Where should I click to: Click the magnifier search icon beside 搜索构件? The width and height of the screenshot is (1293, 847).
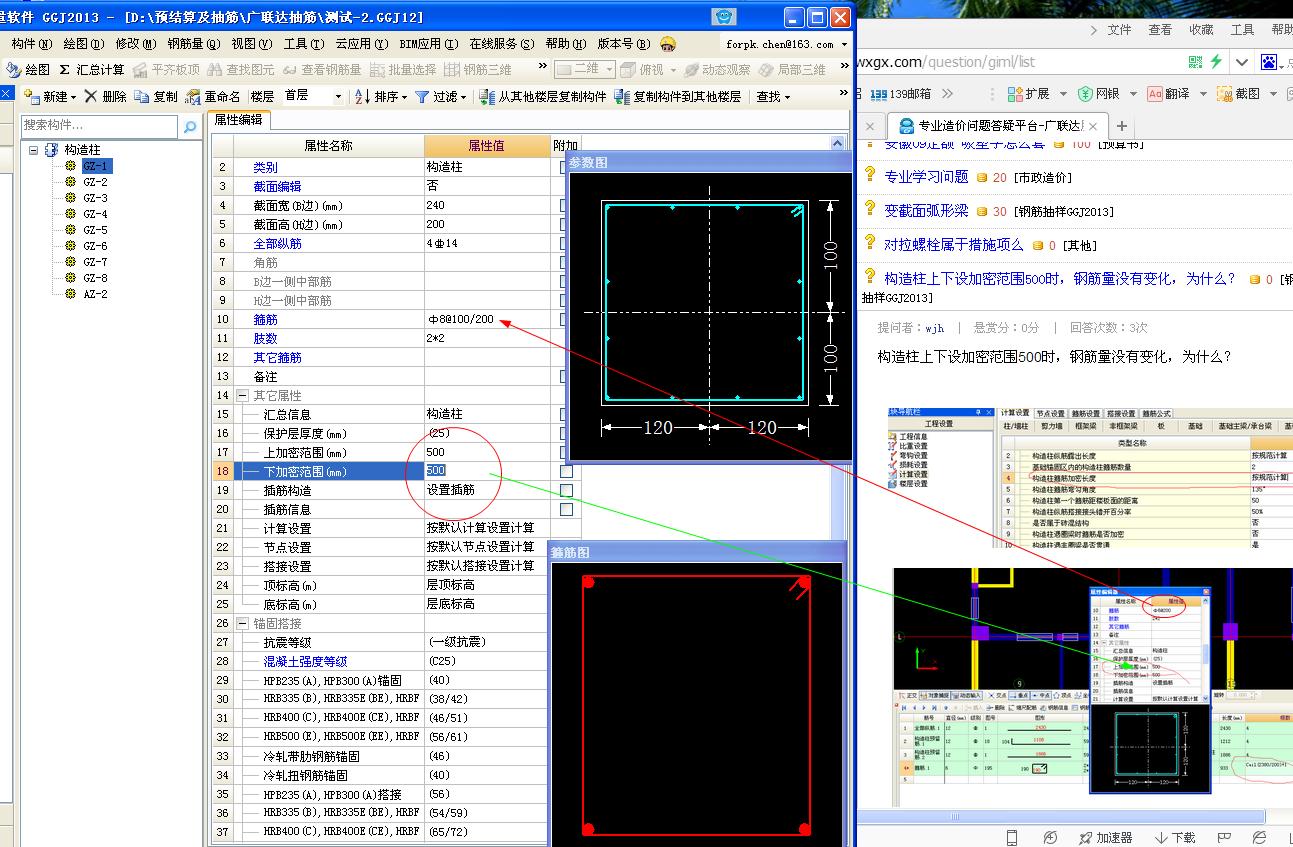(x=190, y=126)
